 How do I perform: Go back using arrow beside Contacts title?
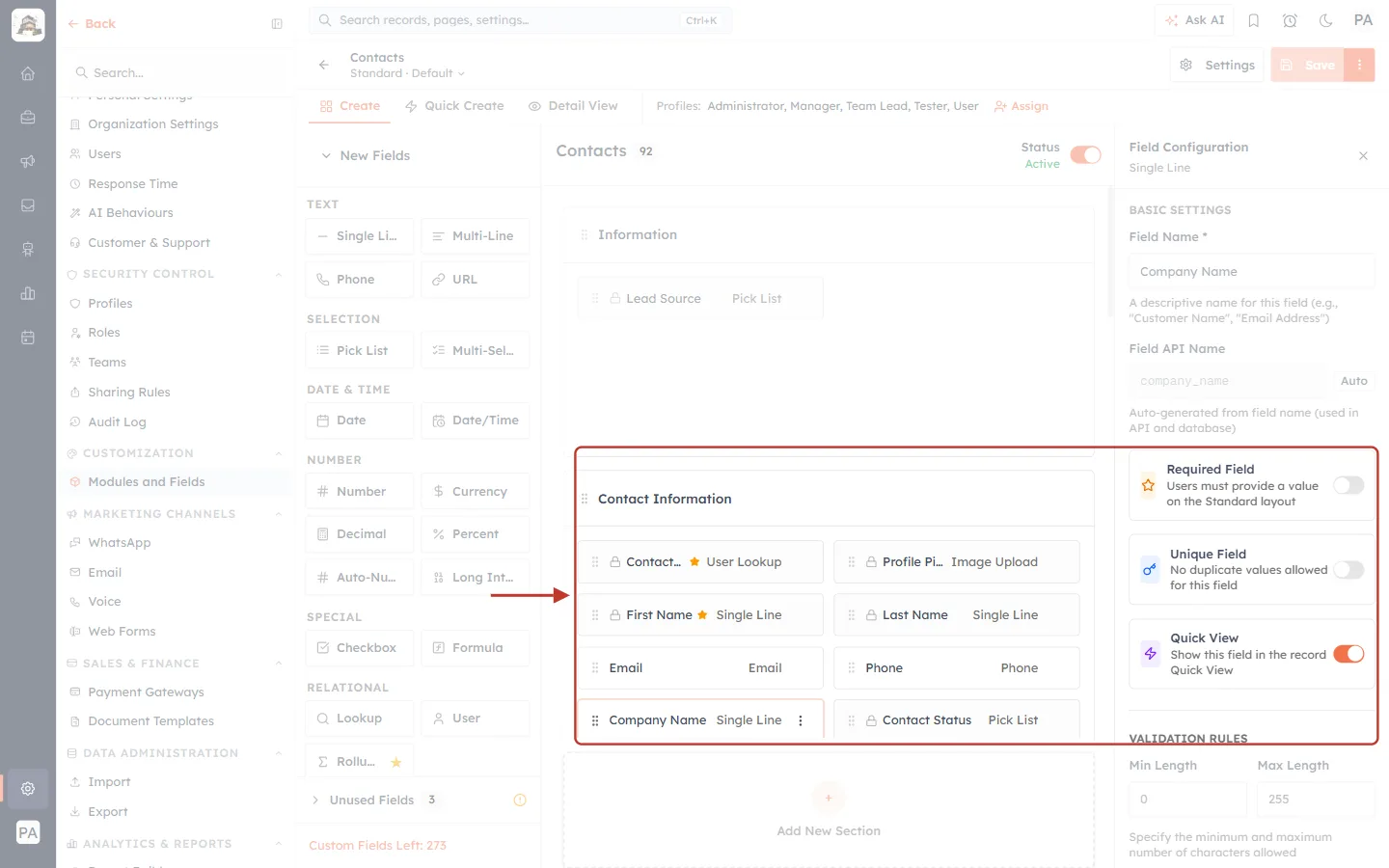pyautogui.click(x=324, y=65)
